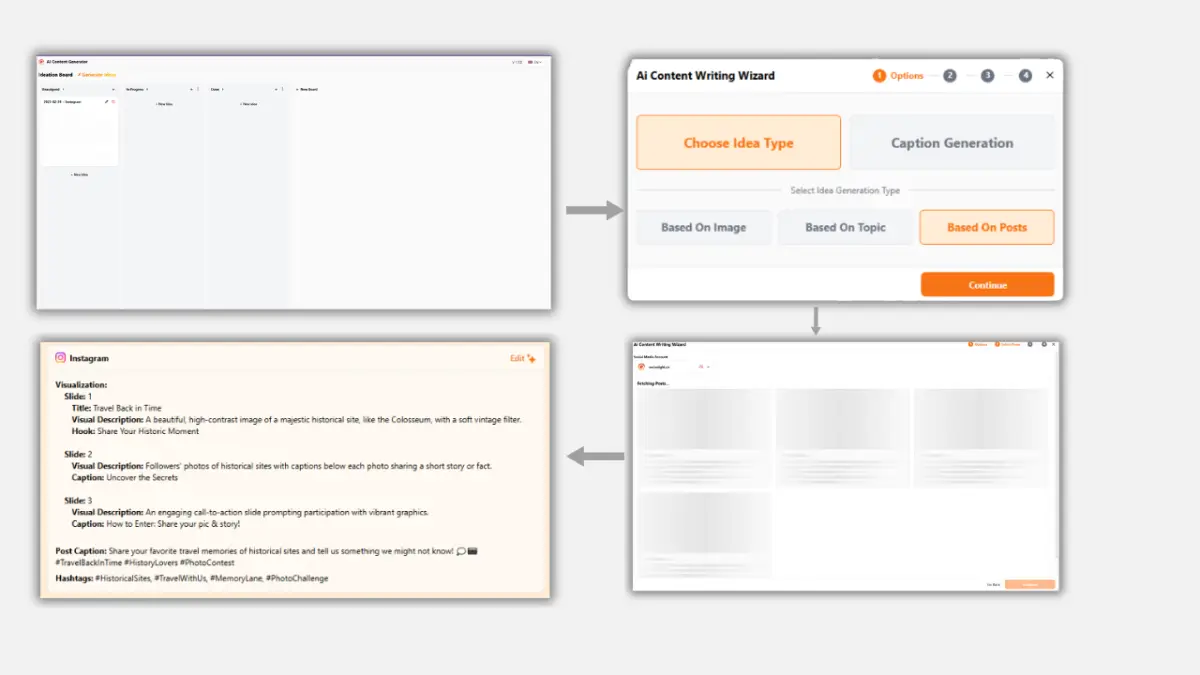Click the plus icon in In Progress column header
This screenshot has width=1200, height=675.
pyautogui.click(x=191, y=89)
